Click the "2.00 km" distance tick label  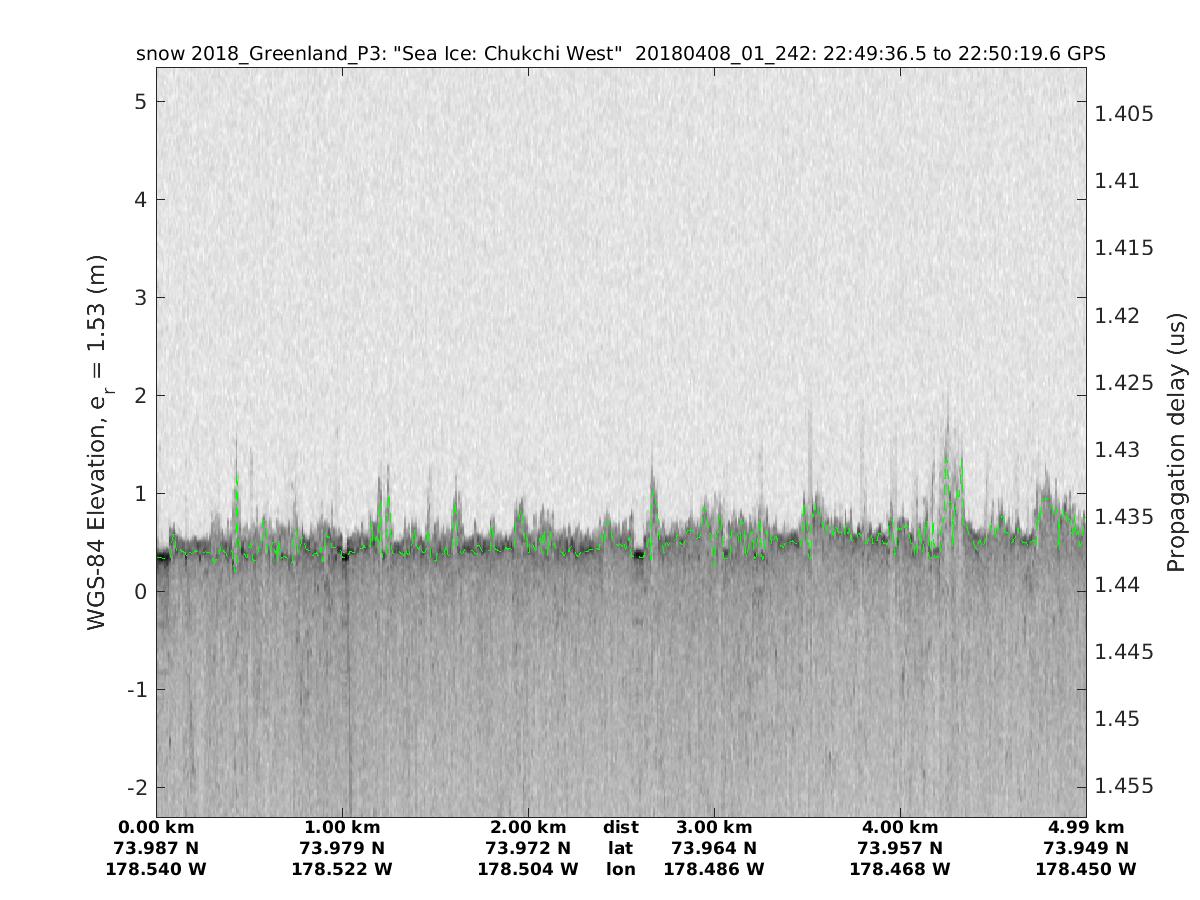coord(528,827)
